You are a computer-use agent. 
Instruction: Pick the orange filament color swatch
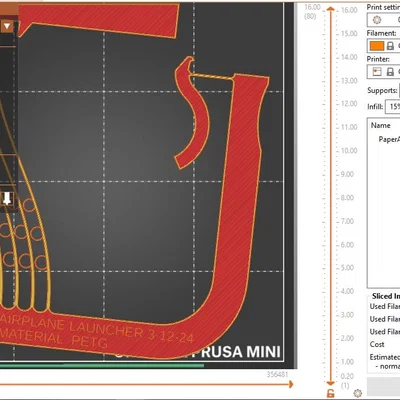click(377, 46)
